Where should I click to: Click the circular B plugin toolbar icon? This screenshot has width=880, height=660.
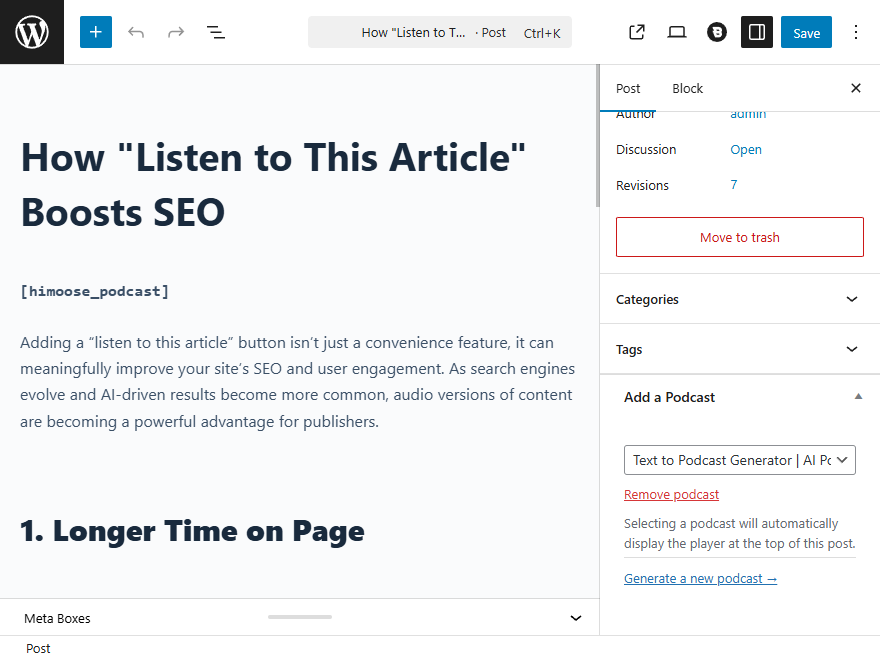coord(716,31)
